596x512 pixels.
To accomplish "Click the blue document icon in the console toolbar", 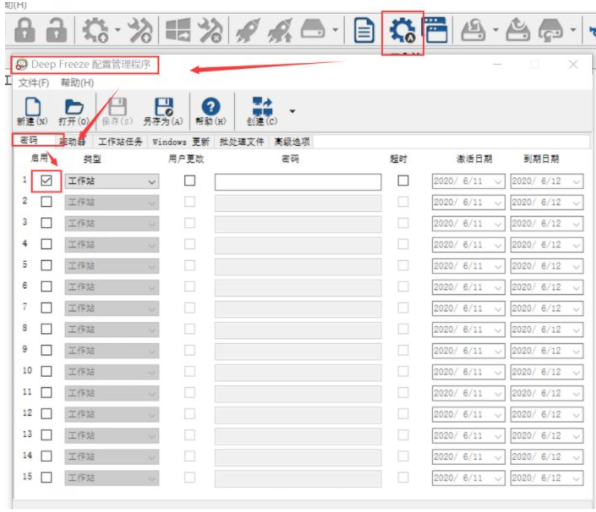I will point(364,30).
